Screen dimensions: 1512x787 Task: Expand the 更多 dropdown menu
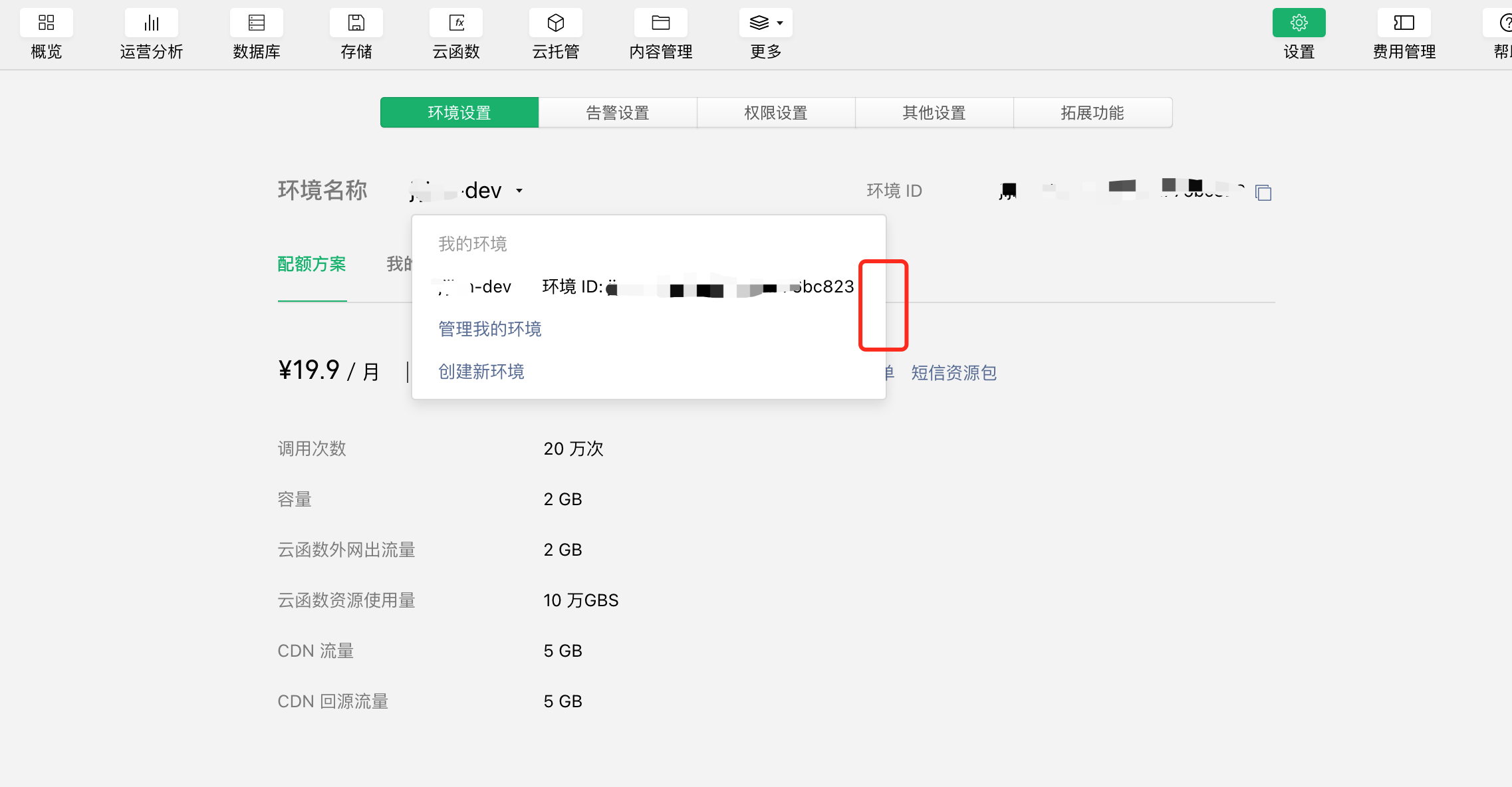tap(765, 23)
